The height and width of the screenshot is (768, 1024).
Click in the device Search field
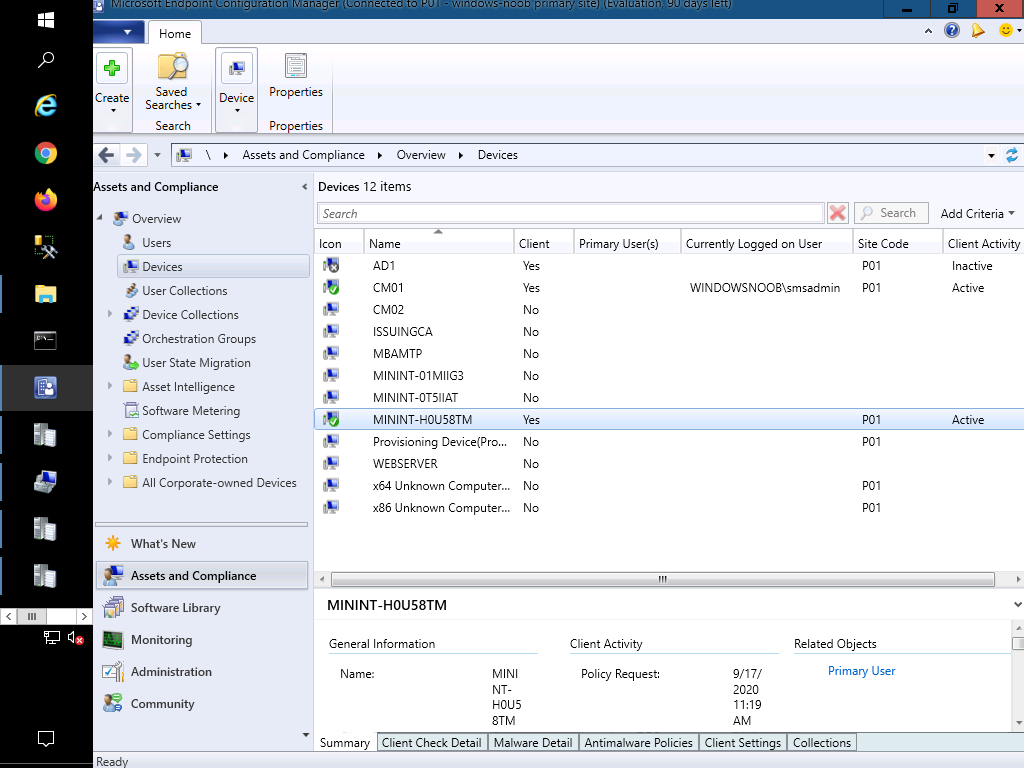pyautogui.click(x=571, y=214)
